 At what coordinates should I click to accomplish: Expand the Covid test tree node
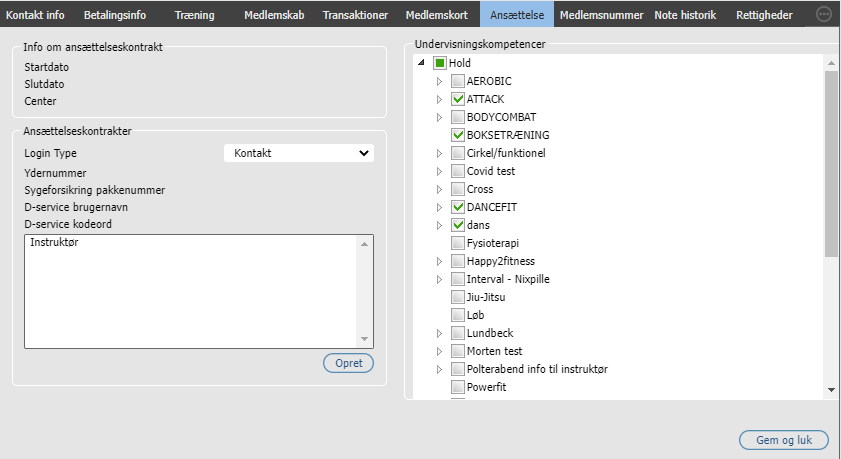[439, 172]
